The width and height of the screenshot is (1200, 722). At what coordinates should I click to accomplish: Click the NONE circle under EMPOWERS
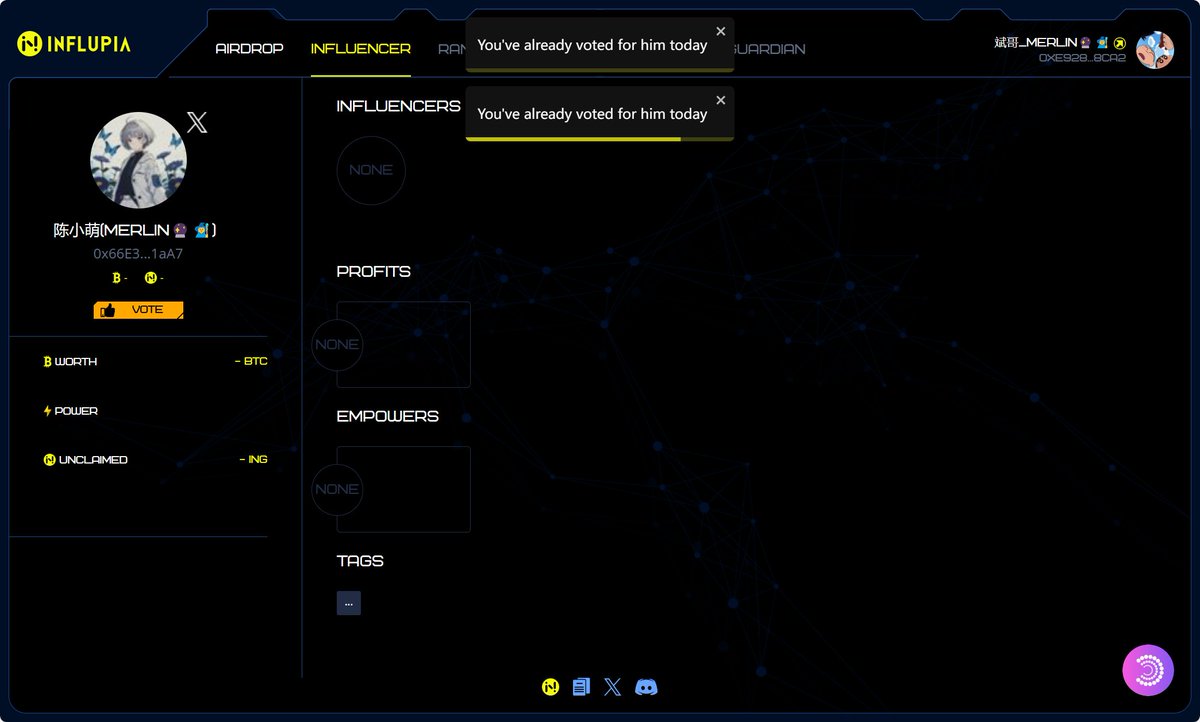(337, 490)
